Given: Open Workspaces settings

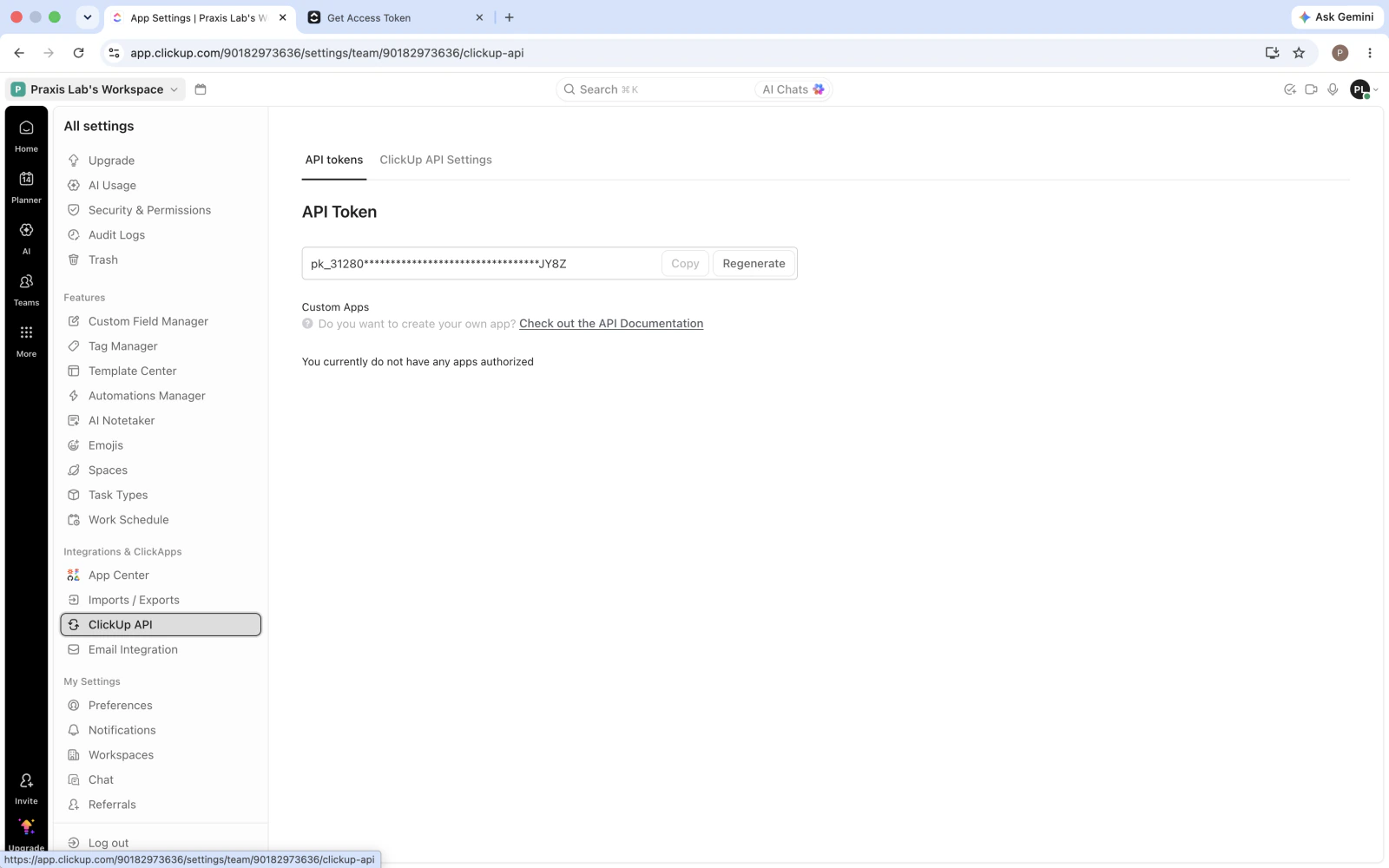Looking at the screenshot, I should tap(160, 755).
